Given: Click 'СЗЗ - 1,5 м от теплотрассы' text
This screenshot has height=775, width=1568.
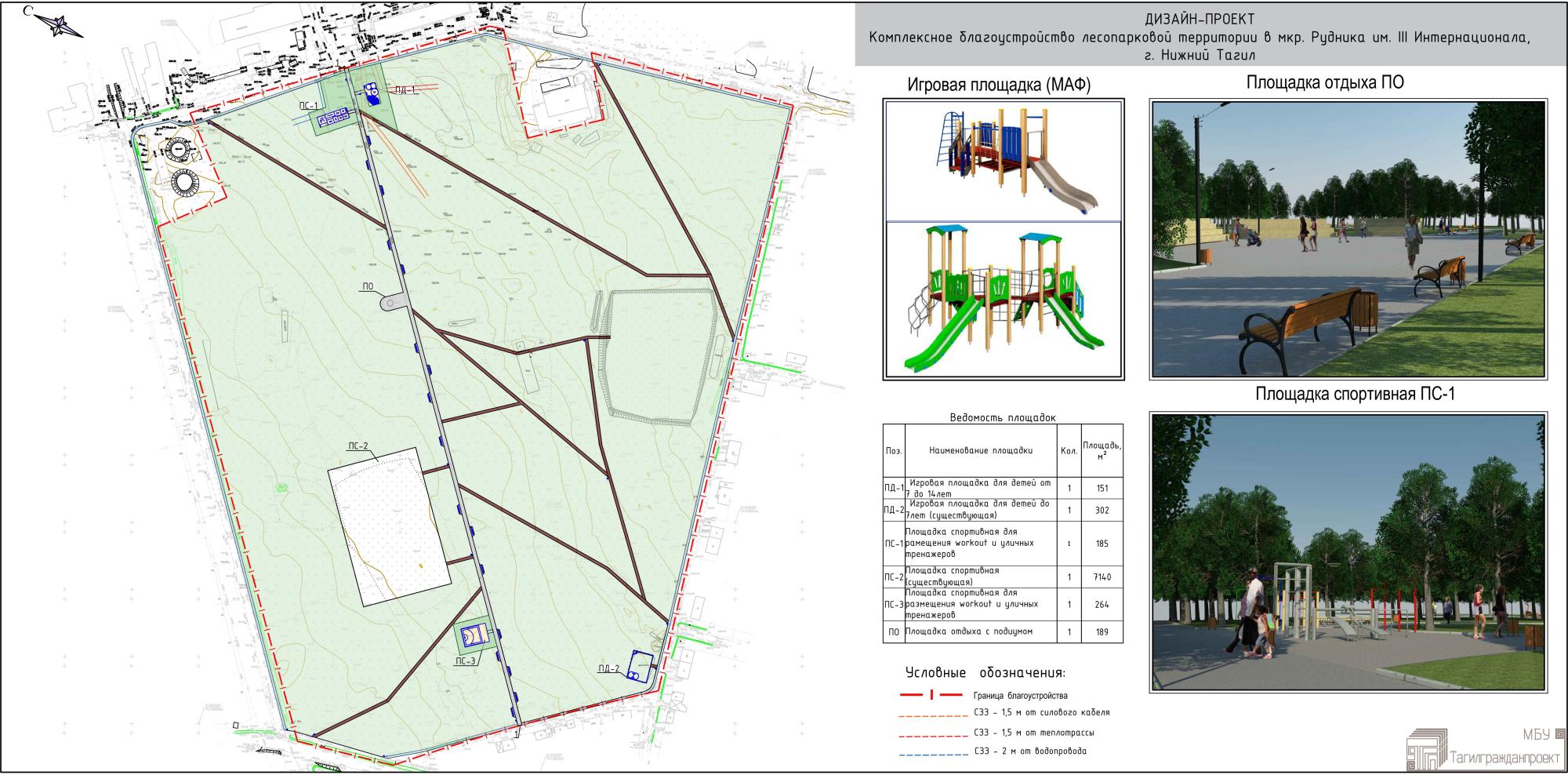Looking at the screenshot, I should pos(1034,733).
